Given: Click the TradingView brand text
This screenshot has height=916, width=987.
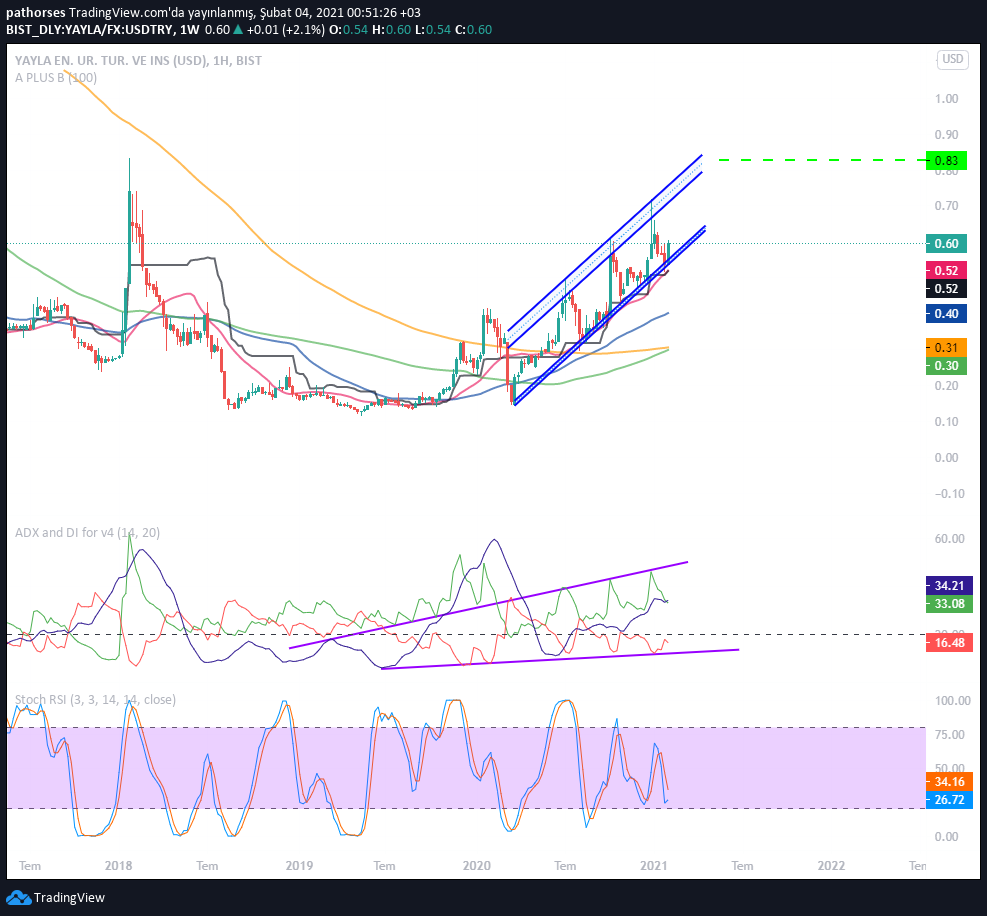Looking at the screenshot, I should click(69, 898).
